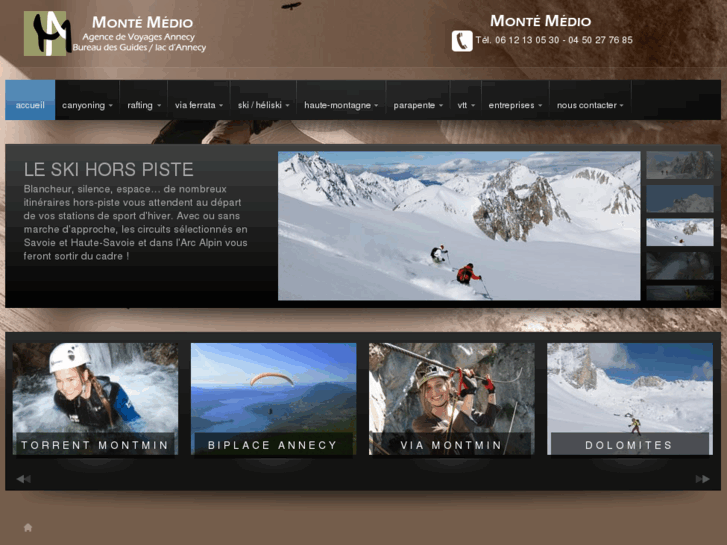Open the via ferrata dropdown
This screenshot has height=545, width=727.
pyautogui.click(x=198, y=105)
